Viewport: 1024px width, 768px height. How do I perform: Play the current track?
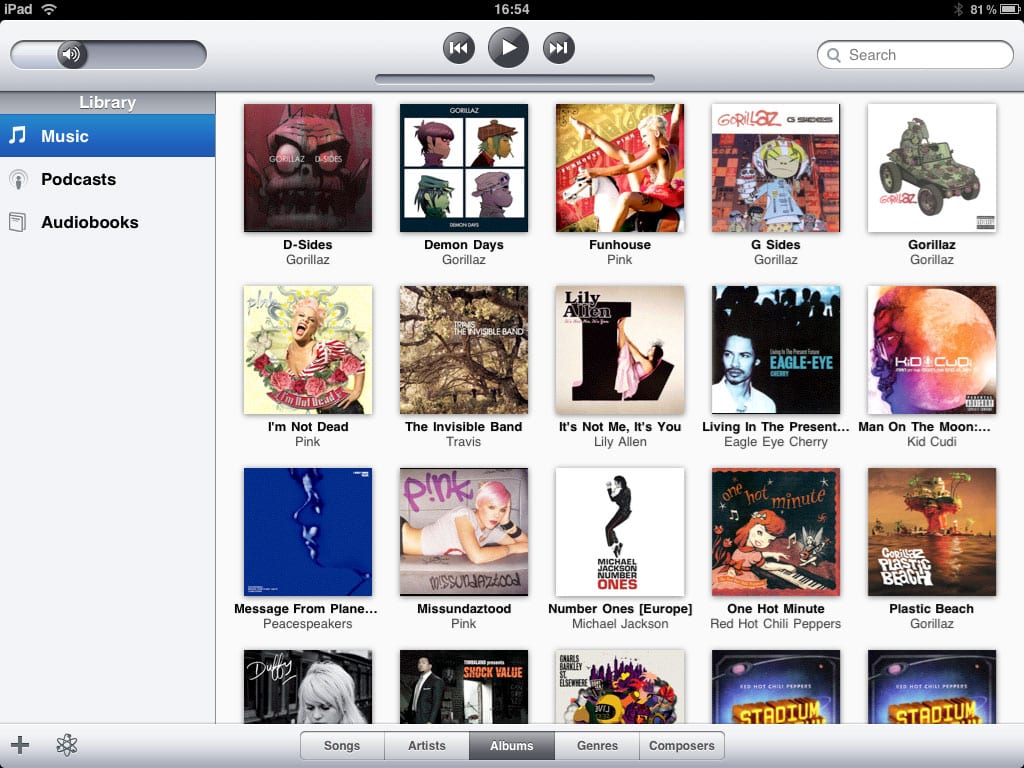(508, 48)
